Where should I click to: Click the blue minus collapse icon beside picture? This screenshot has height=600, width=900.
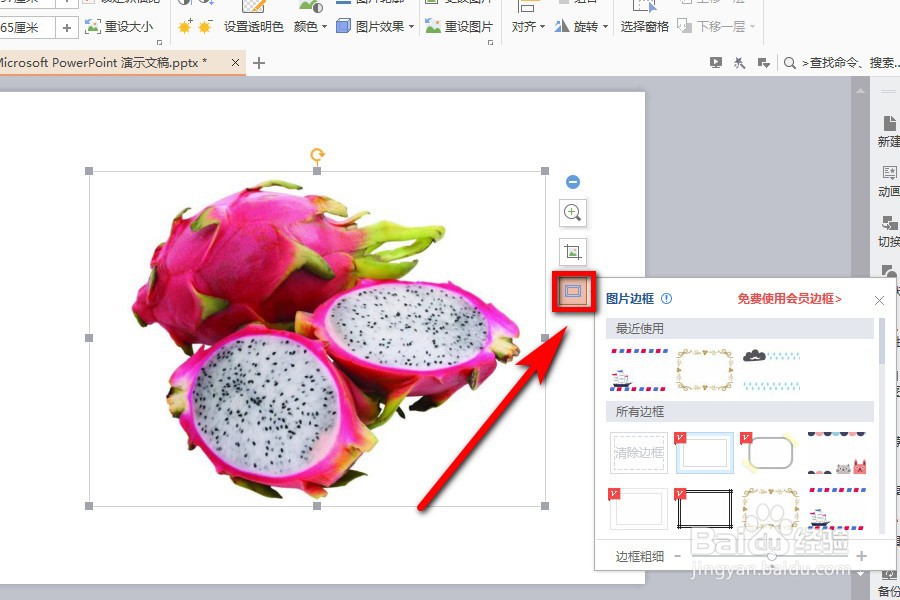point(572,182)
